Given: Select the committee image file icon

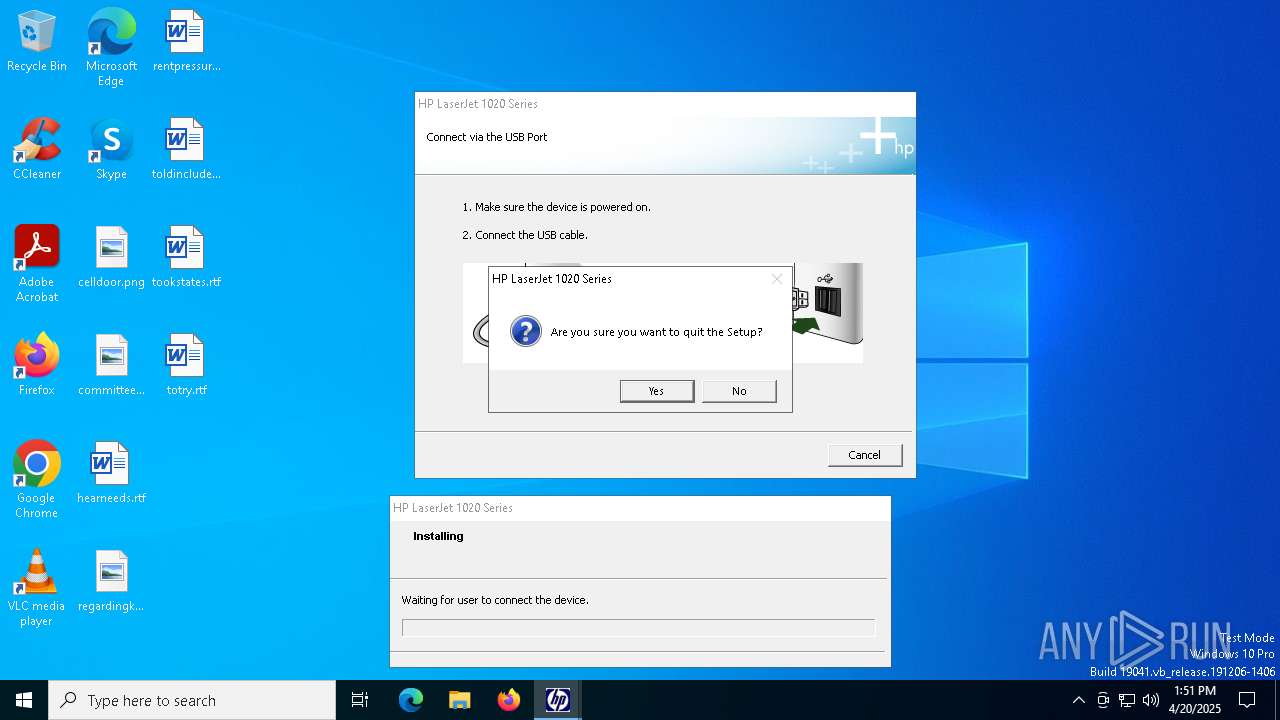Looking at the screenshot, I should coord(111,366).
